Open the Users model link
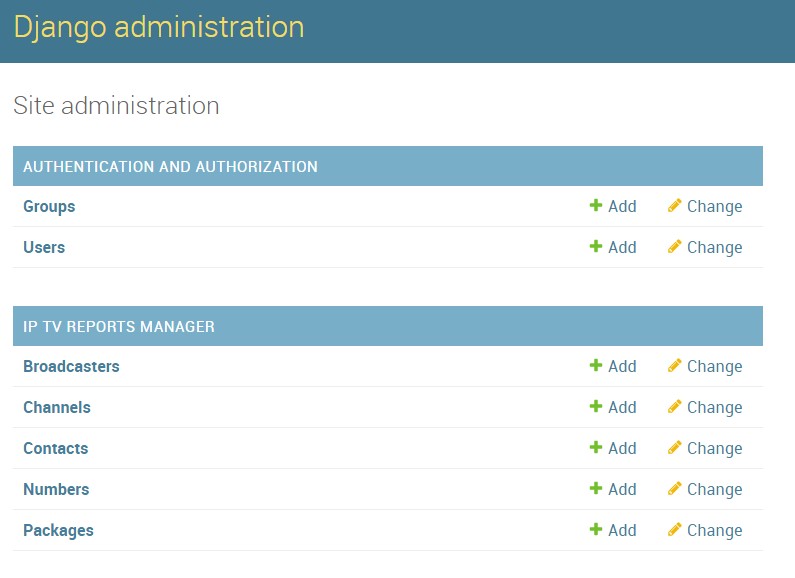 [44, 247]
